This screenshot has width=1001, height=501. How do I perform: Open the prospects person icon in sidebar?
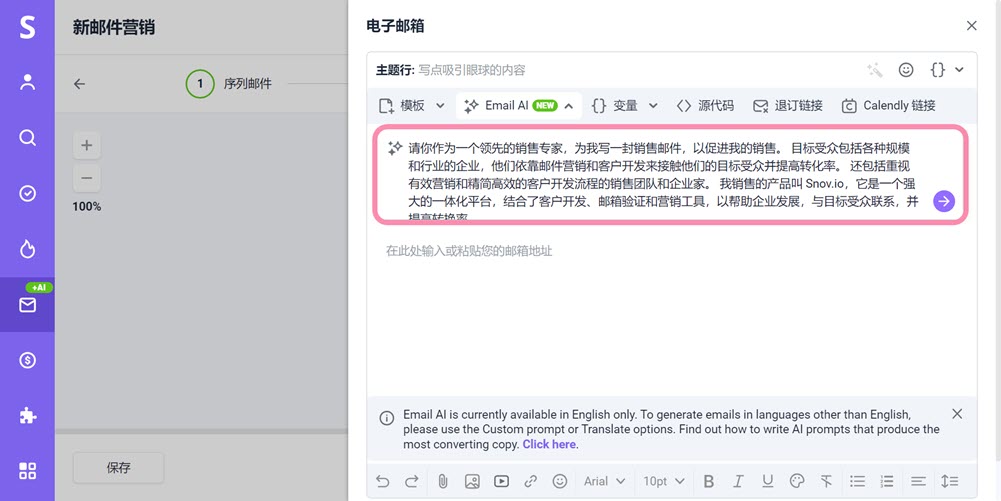click(x=27, y=82)
